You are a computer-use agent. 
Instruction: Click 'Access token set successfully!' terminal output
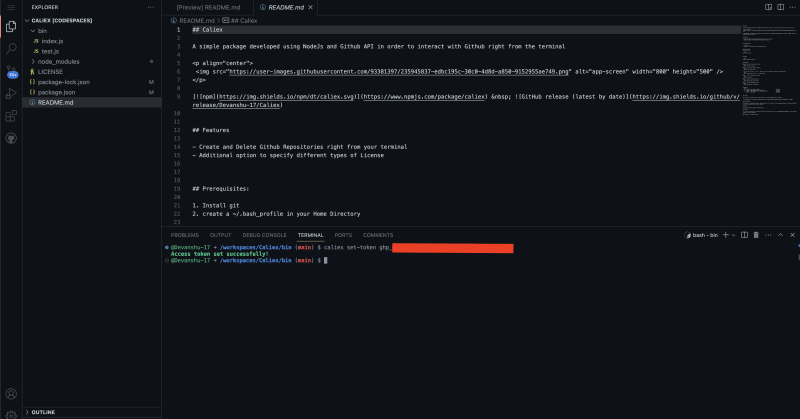coord(219,254)
